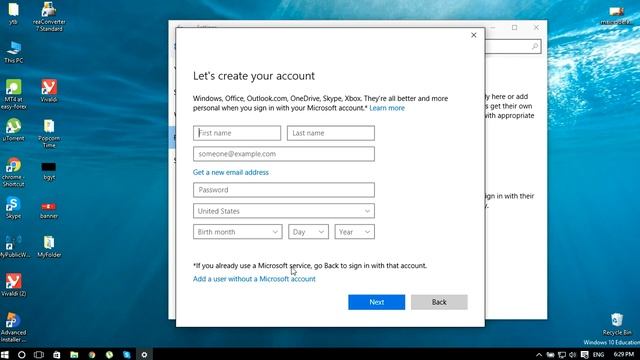This screenshot has width=640, height=360.
Task: Launch the µTorrent desktop shortcut
Action: (13, 130)
